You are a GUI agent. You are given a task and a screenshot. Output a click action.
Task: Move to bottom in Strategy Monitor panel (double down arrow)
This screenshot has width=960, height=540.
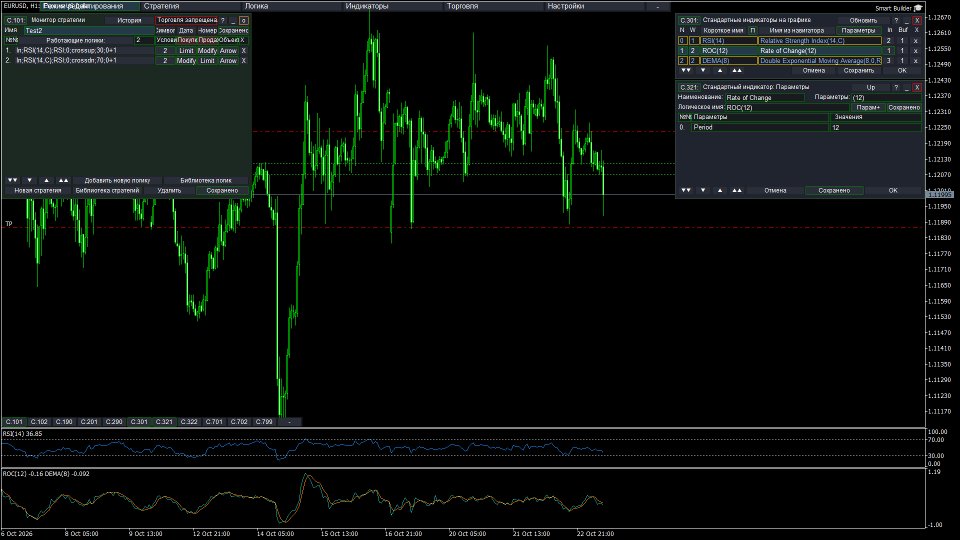pyautogui.click(x=12, y=181)
